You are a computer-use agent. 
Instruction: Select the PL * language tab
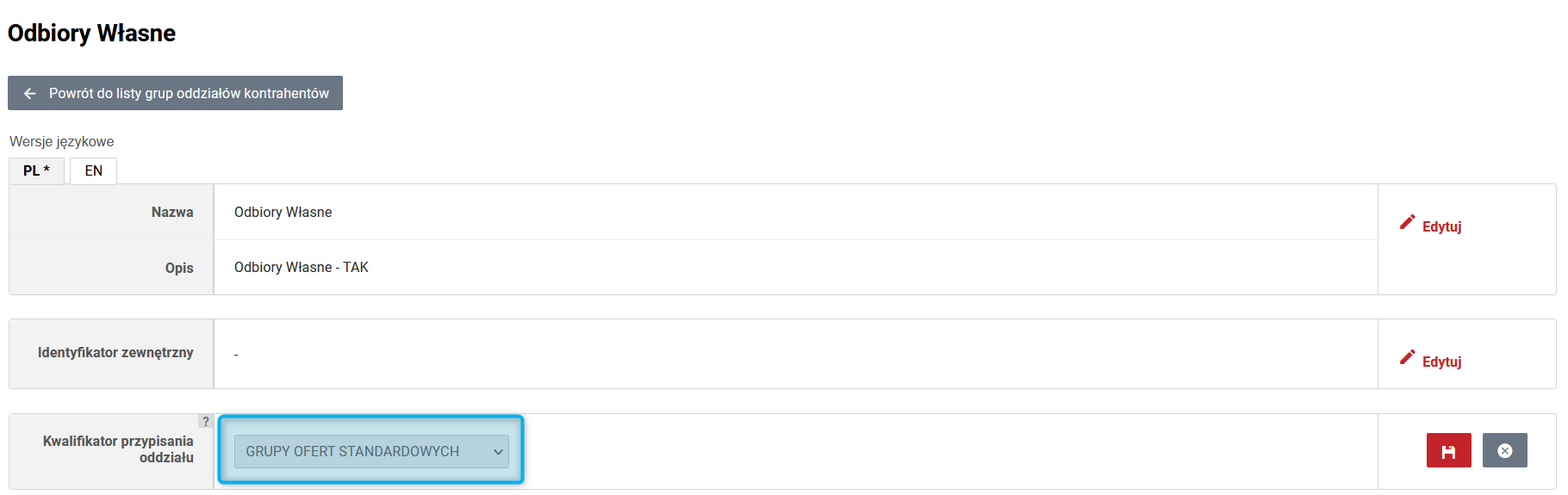coord(37,170)
